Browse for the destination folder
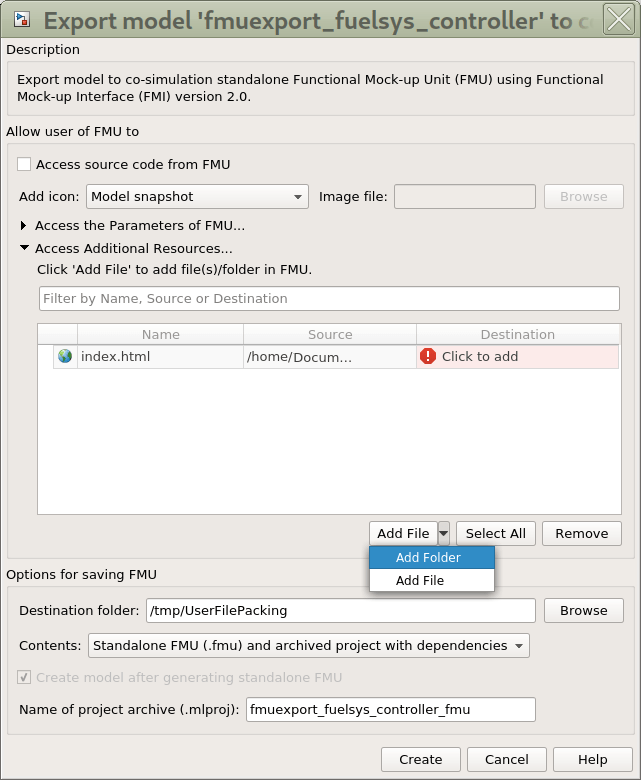The width and height of the screenshot is (641, 780). [583, 611]
